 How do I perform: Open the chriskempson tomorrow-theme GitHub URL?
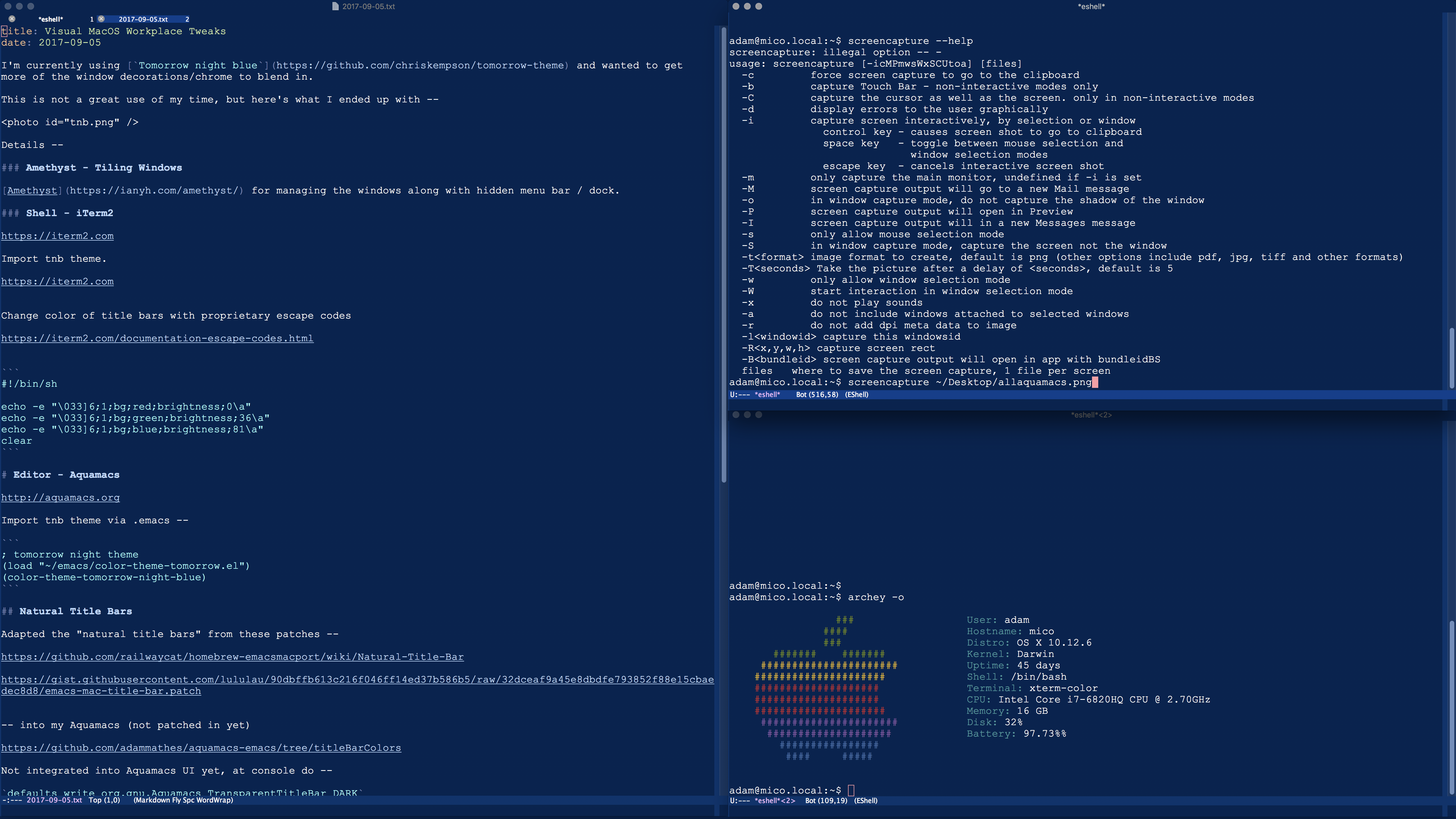coord(420,66)
